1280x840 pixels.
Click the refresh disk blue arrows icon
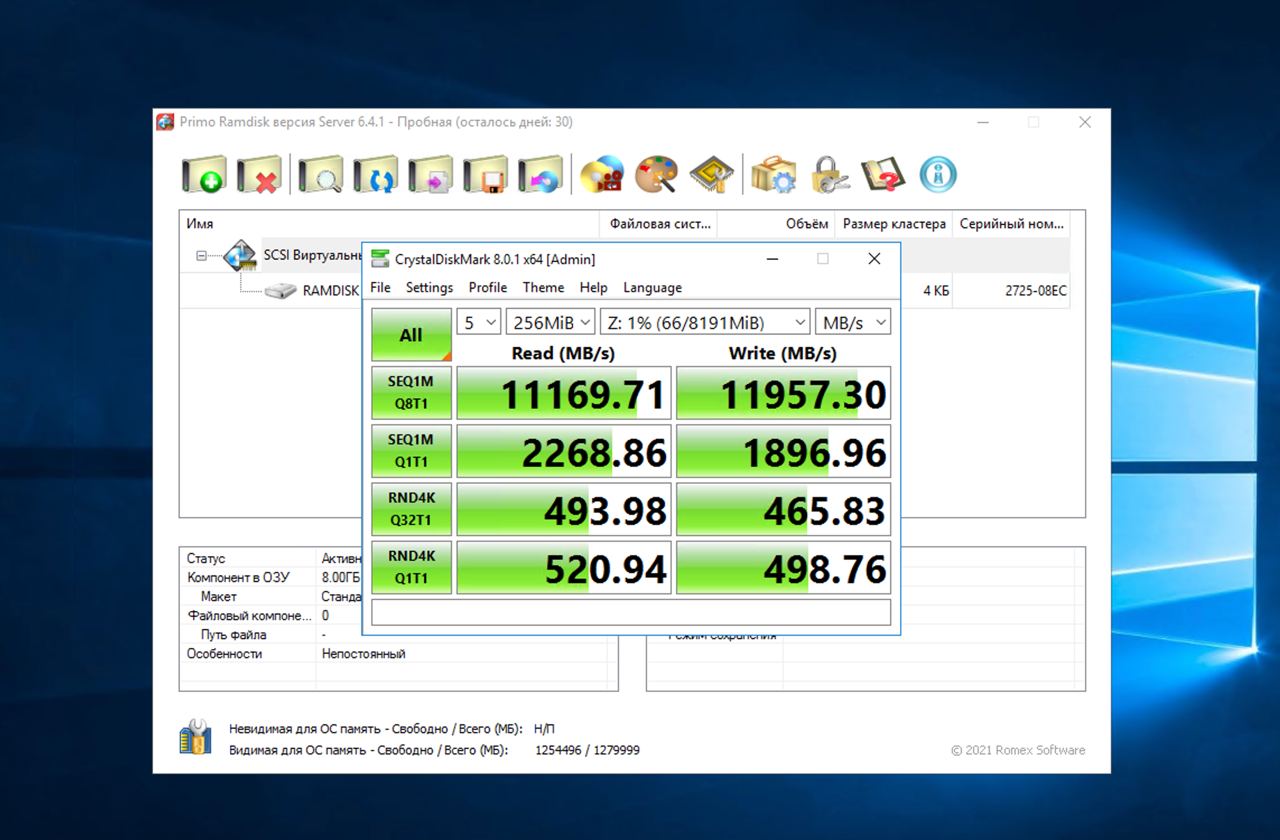pyautogui.click(x=376, y=175)
